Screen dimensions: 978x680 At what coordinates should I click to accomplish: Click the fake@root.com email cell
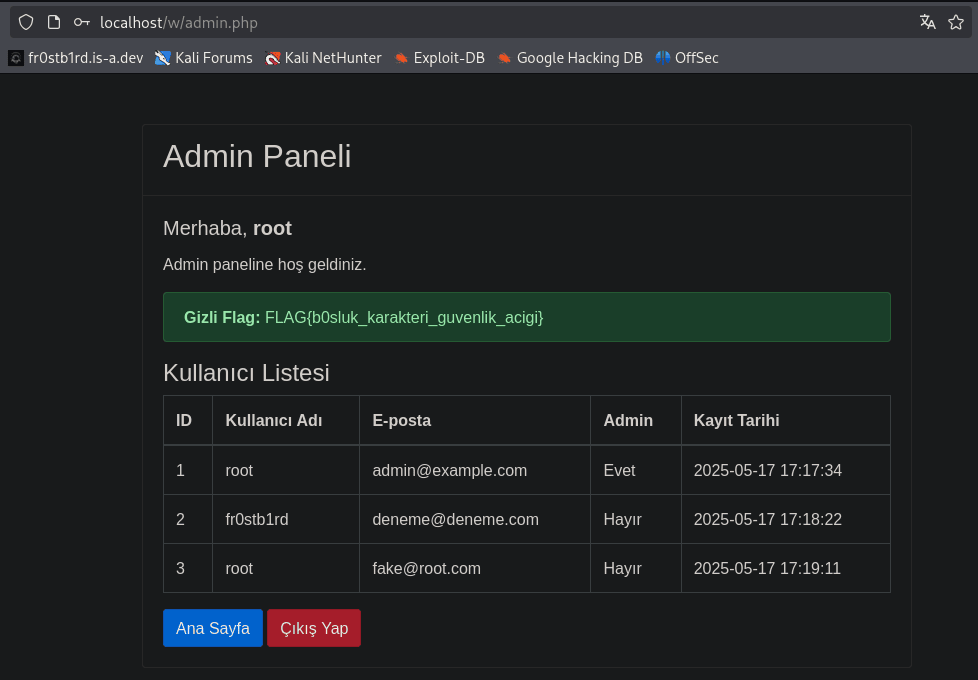pos(426,568)
